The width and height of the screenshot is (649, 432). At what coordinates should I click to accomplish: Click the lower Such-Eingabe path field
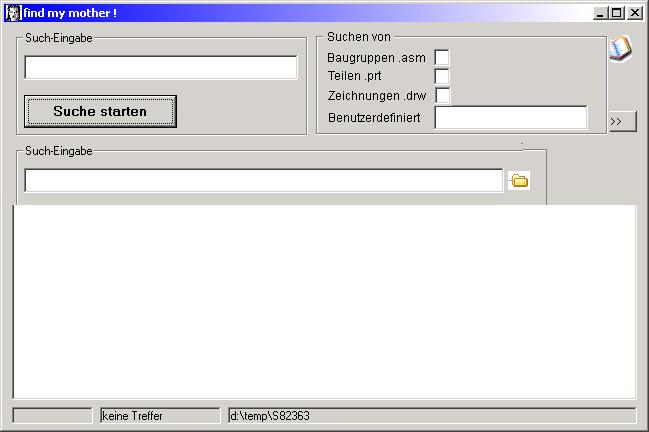pos(264,180)
